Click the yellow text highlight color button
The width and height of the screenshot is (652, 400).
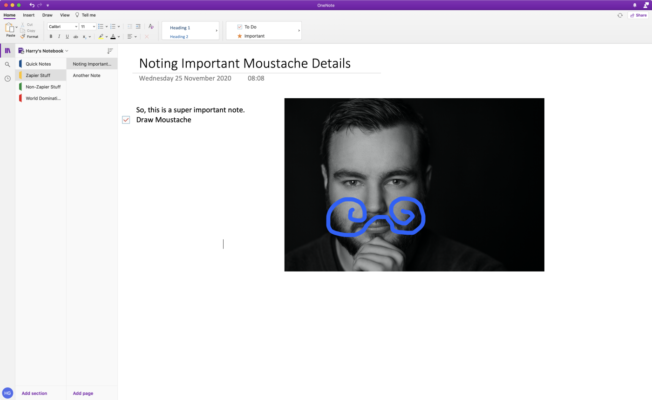101,37
